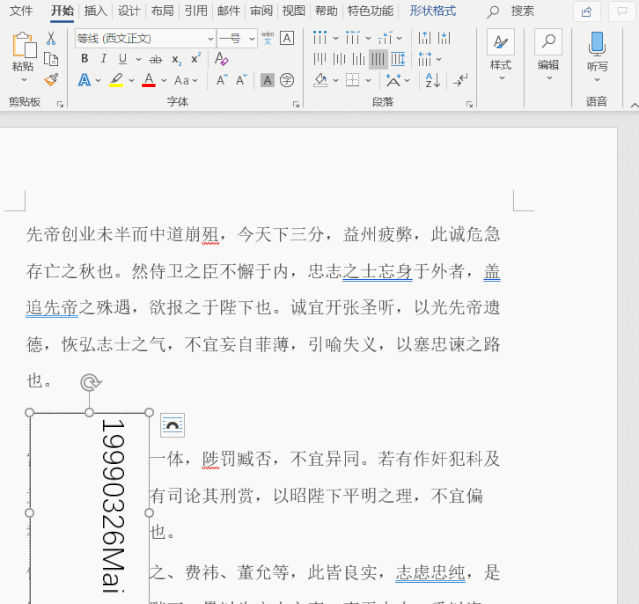Click the layout options icon beside text box
Screen dimensions: 639x604
coord(172,425)
